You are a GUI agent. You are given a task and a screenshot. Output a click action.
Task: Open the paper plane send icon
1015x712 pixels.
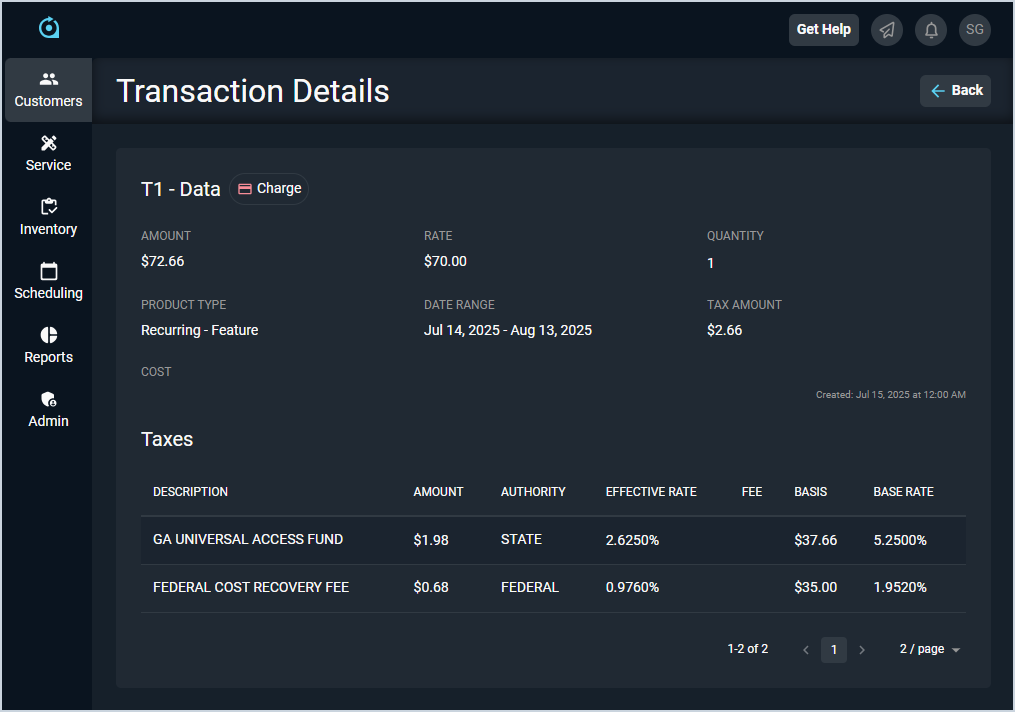pos(887,30)
